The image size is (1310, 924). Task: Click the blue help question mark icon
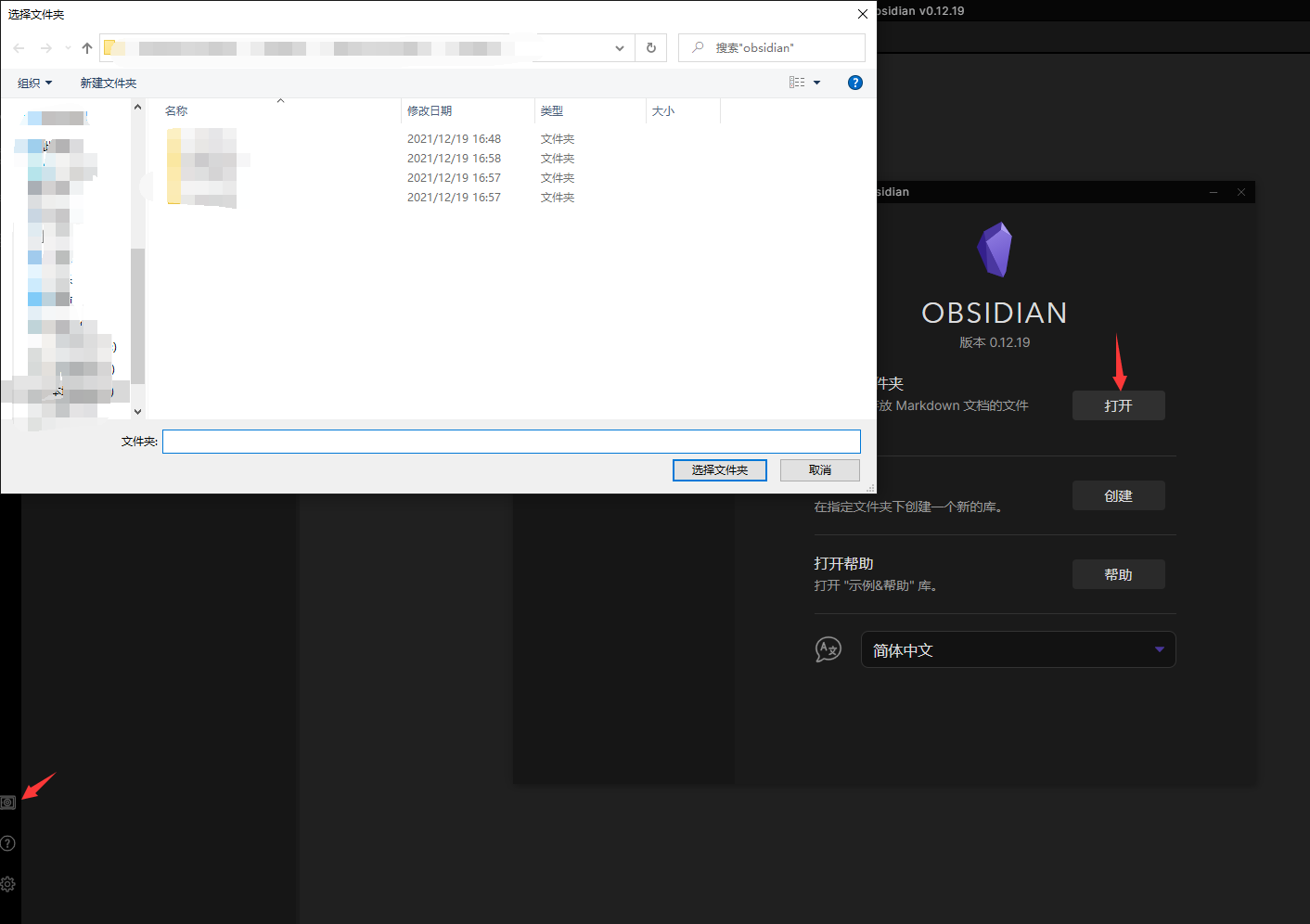coord(855,83)
